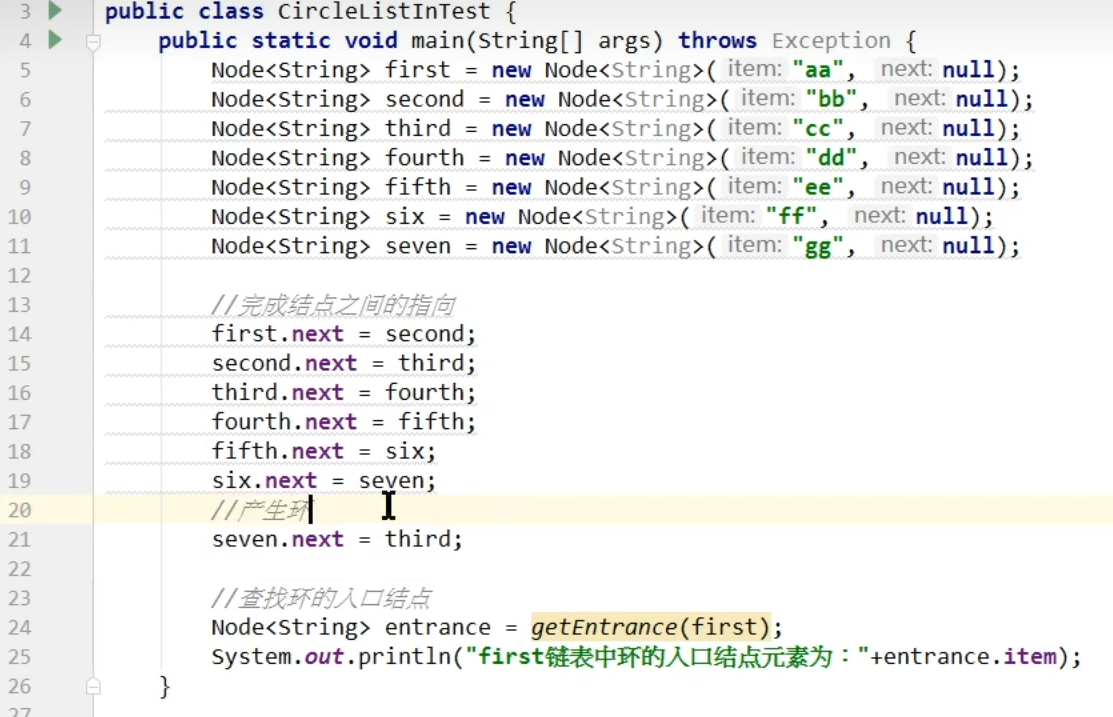This screenshot has width=1113, height=717.
Task: Click the string "ee" in fifth node
Action: 818,187
